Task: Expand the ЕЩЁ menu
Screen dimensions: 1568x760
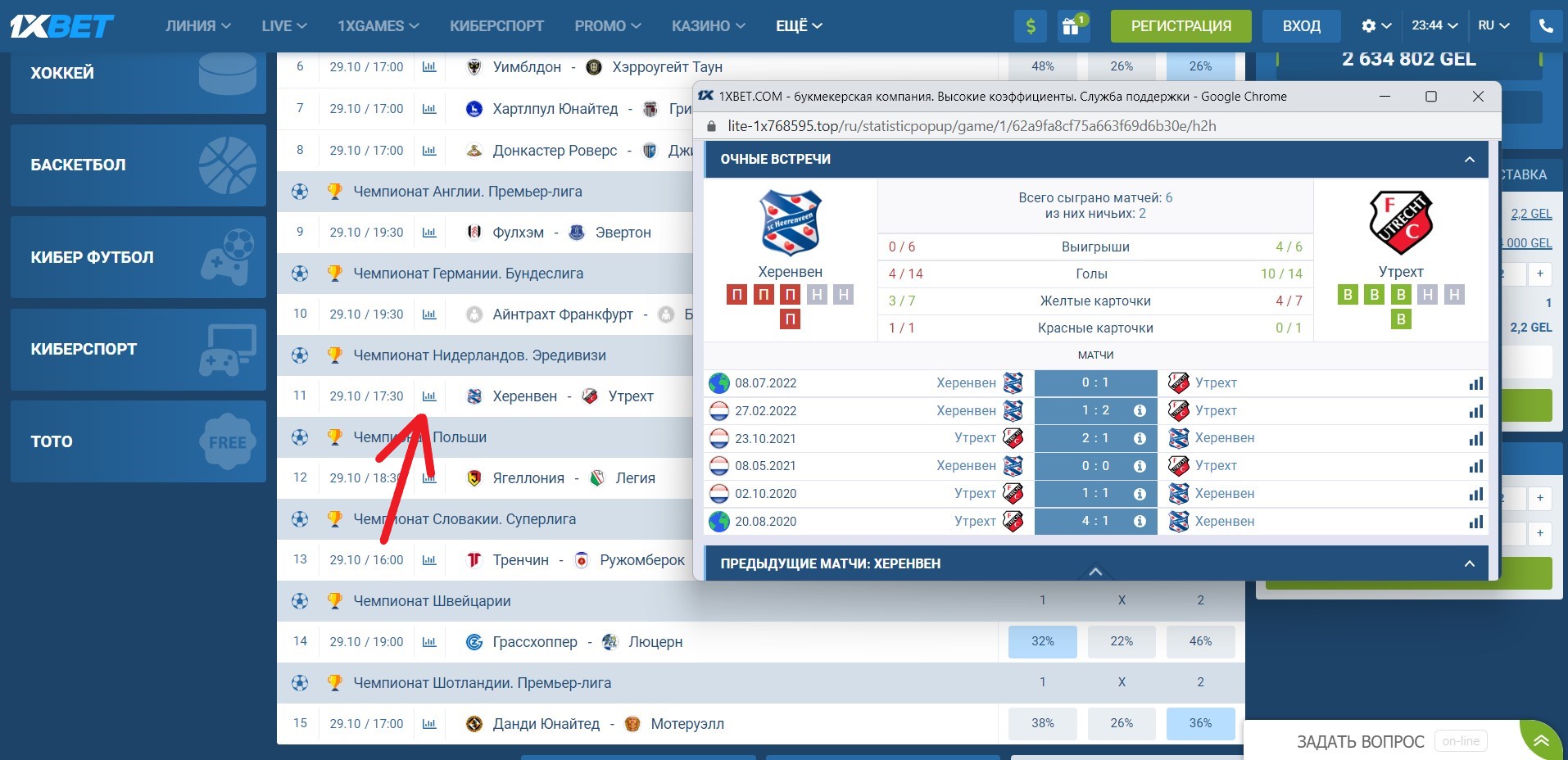Action: pyautogui.click(x=799, y=26)
